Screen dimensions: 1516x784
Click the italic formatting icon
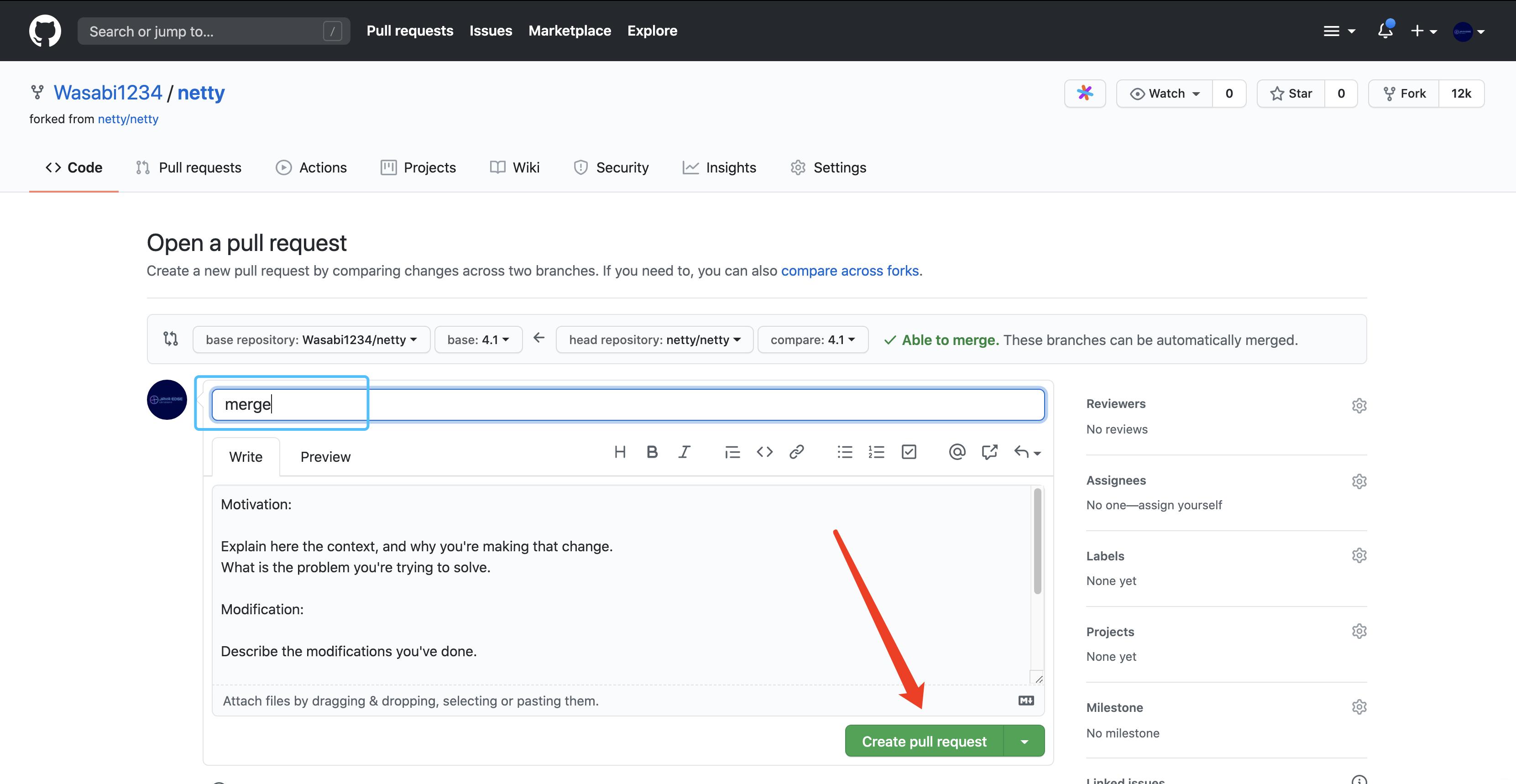684,452
